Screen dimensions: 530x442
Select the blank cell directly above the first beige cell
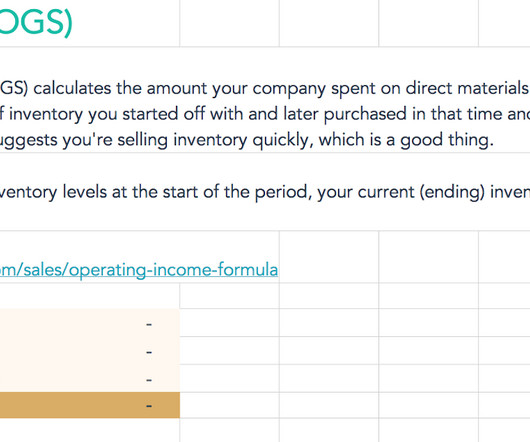click(x=90, y=296)
